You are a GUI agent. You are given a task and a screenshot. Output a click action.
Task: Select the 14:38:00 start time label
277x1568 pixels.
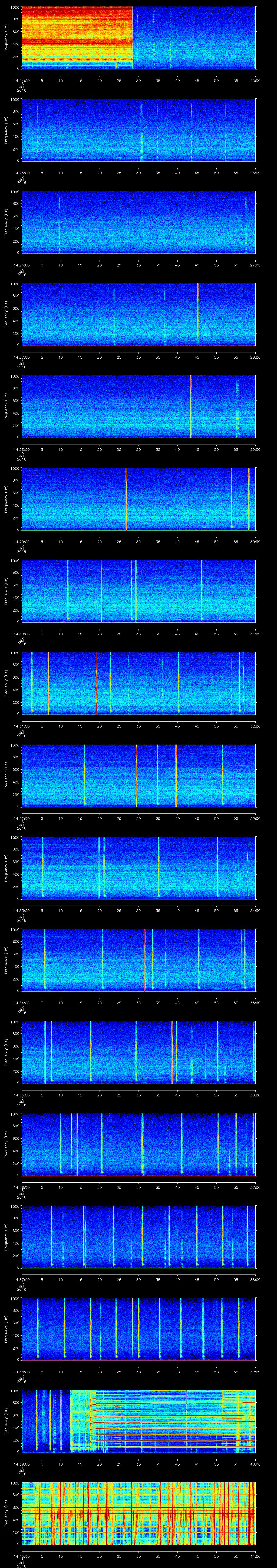22,1371
